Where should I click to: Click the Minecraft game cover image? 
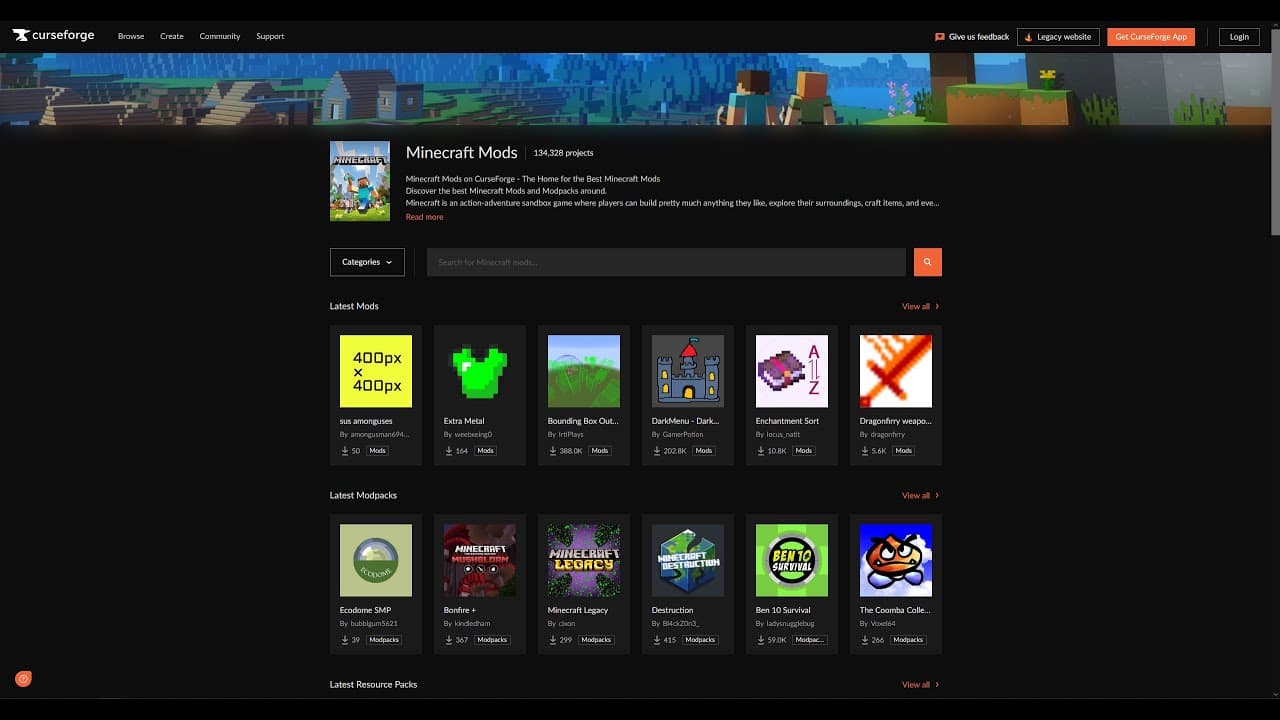[x=360, y=181]
